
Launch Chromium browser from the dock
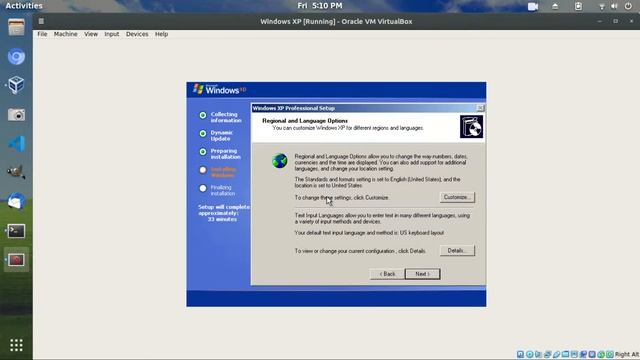click(x=16, y=57)
